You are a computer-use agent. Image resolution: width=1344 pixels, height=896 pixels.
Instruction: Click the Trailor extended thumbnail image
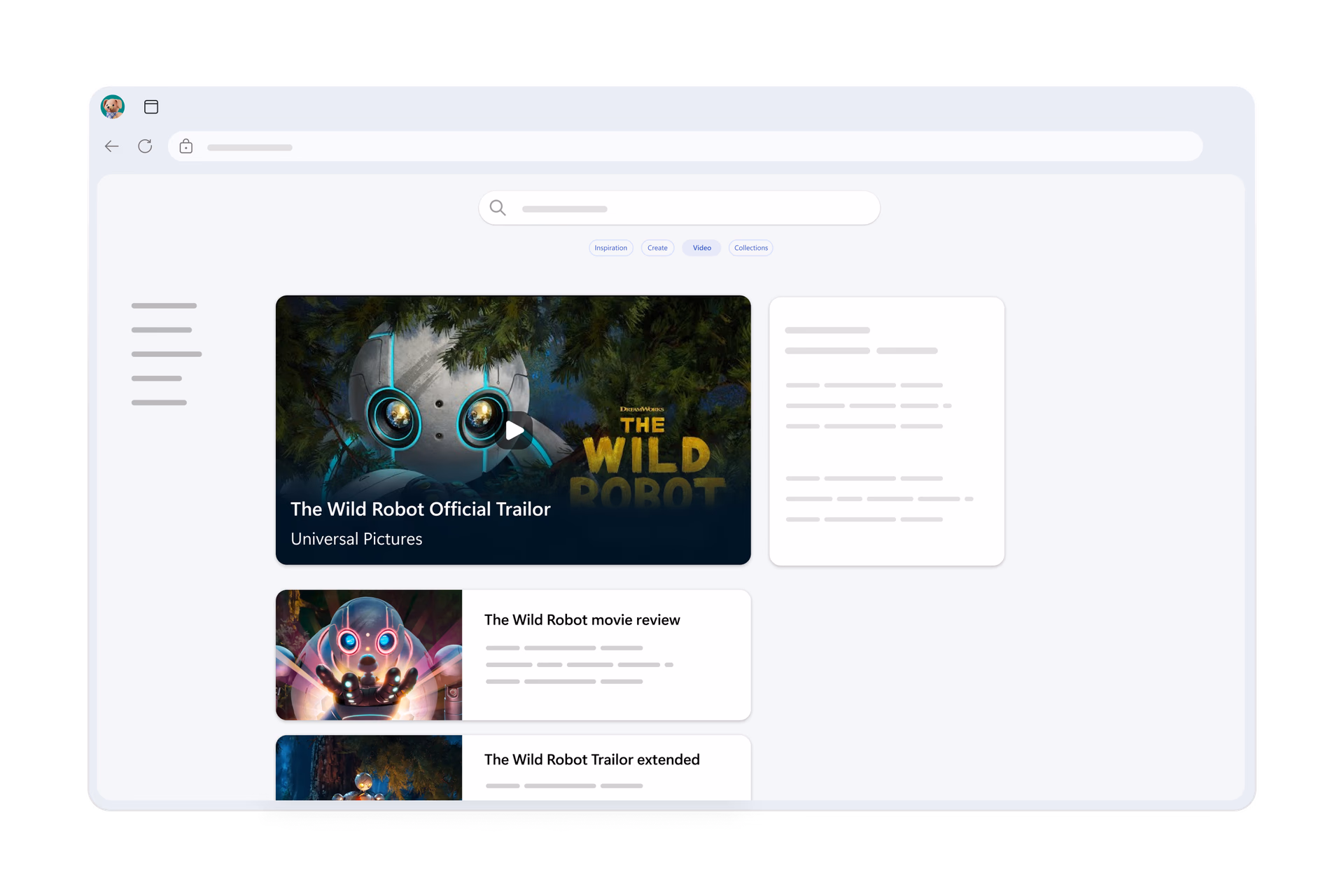pos(369,768)
